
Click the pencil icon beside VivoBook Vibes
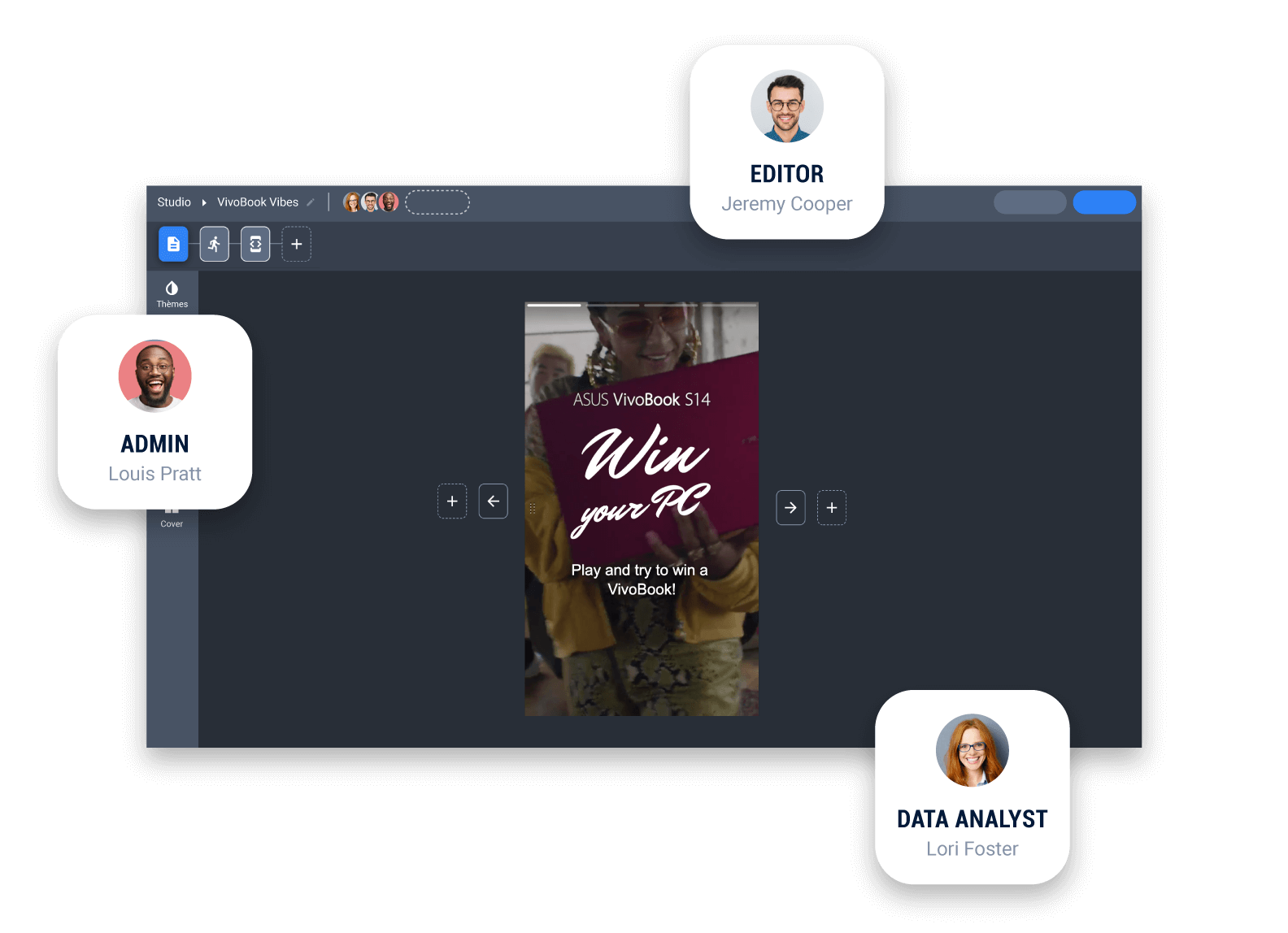(x=311, y=202)
